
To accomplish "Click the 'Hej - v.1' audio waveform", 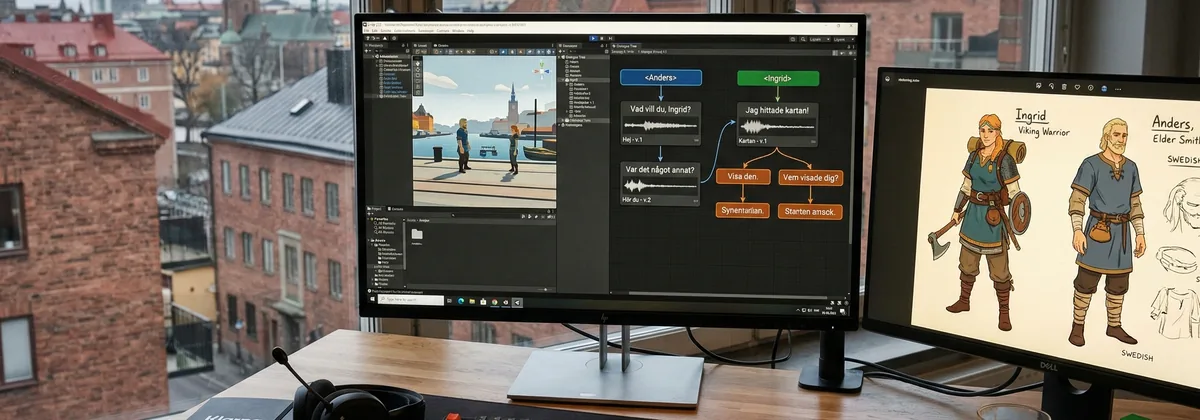I will 660,126.
